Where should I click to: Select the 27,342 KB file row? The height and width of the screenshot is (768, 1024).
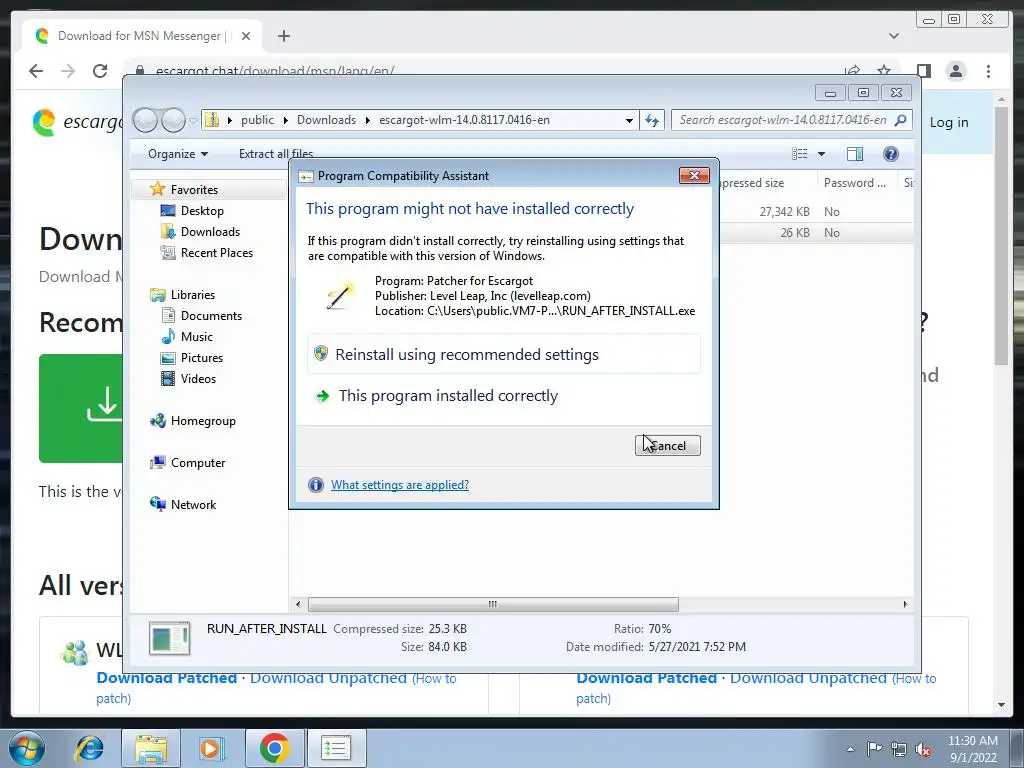(816, 212)
